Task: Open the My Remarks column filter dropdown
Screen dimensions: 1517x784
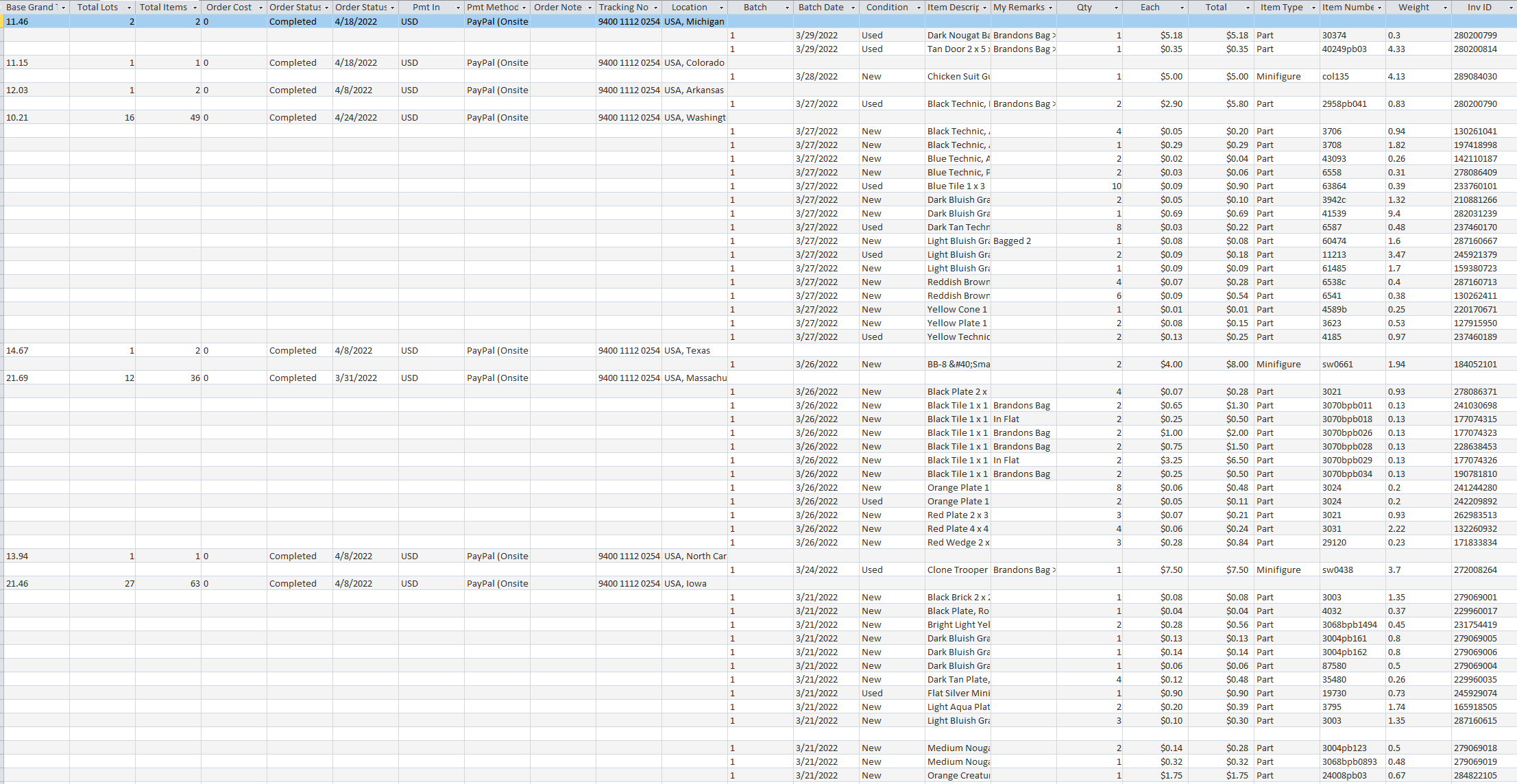Action: (1050, 8)
